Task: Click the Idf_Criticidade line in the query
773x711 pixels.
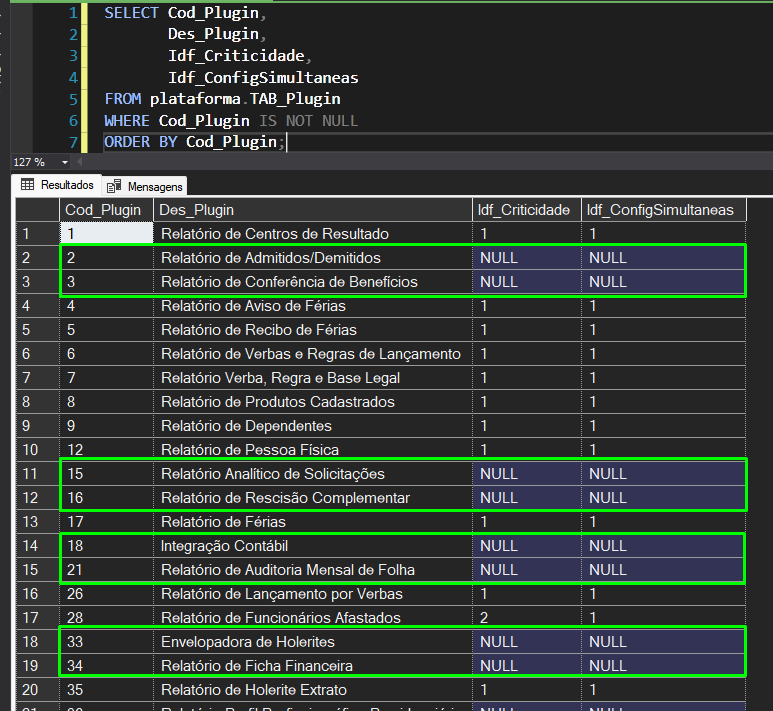Action: coord(240,56)
